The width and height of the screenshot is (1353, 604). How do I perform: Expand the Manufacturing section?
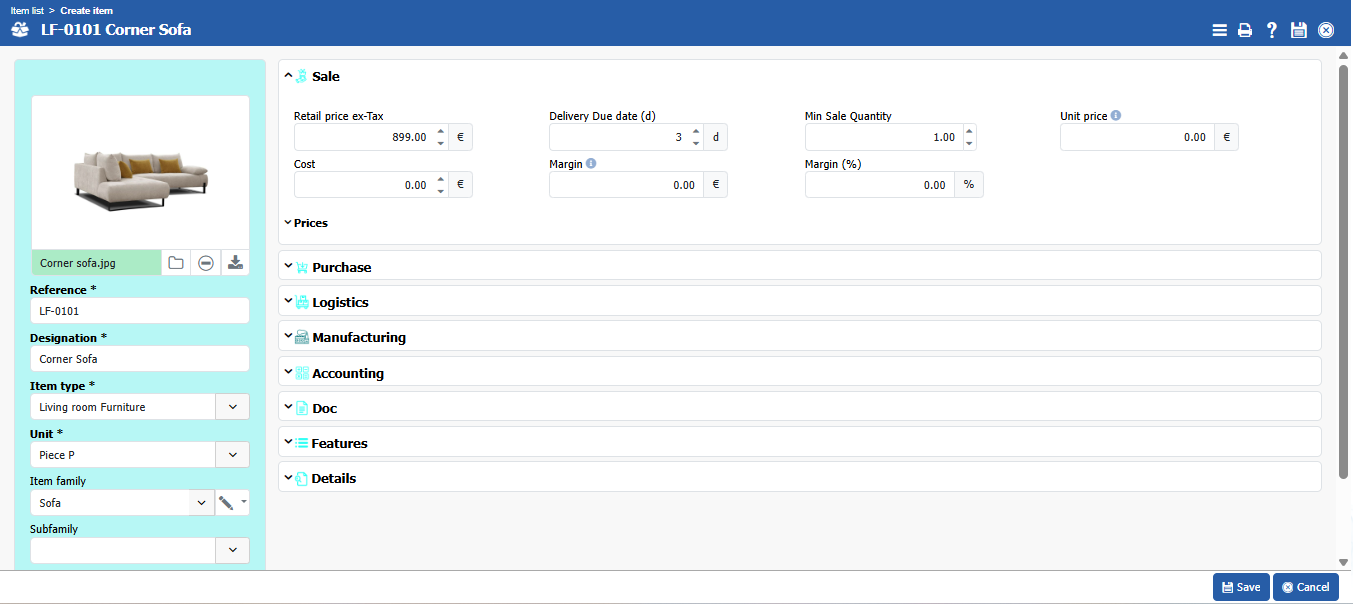[x=358, y=338]
